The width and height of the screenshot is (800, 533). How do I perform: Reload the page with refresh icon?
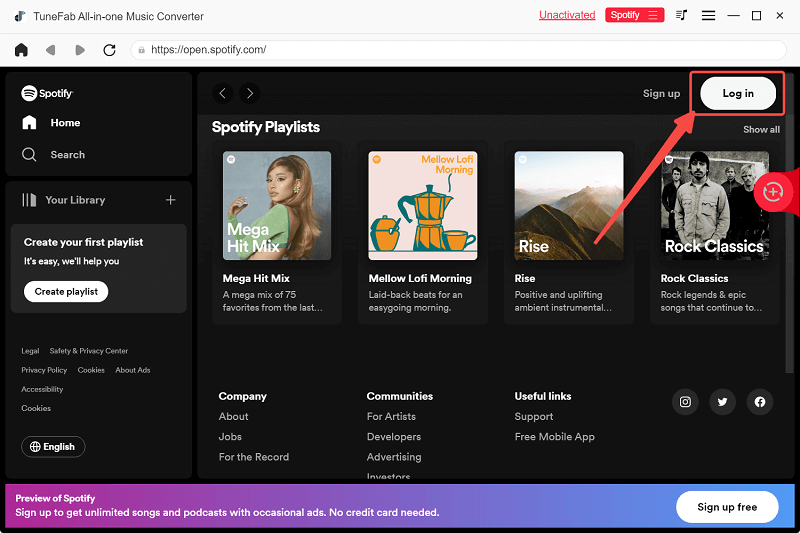point(109,50)
